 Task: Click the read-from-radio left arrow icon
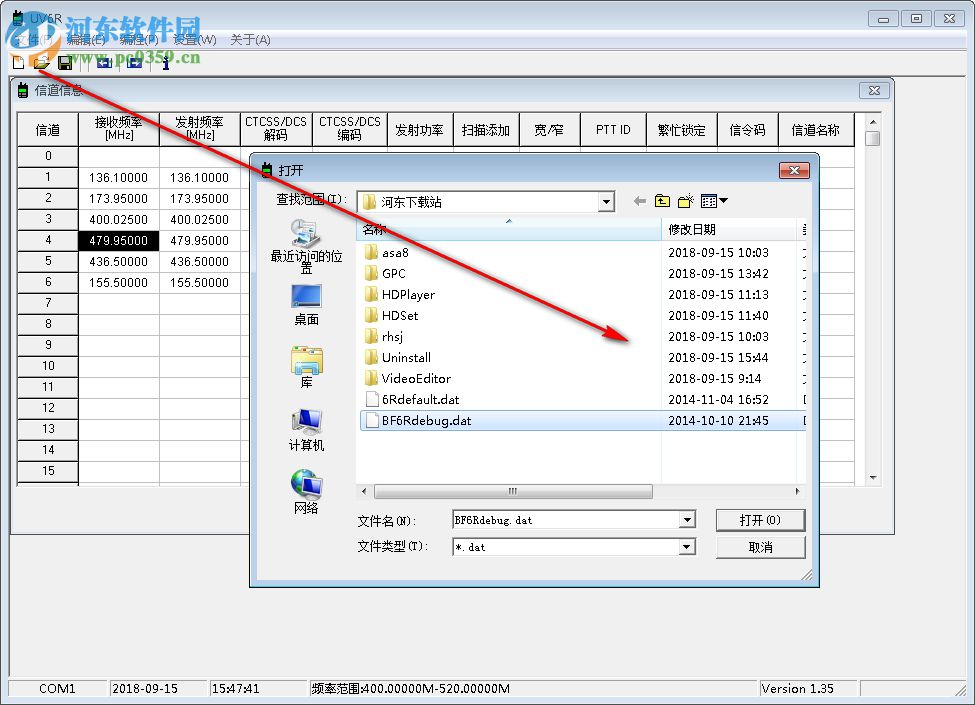(x=104, y=62)
